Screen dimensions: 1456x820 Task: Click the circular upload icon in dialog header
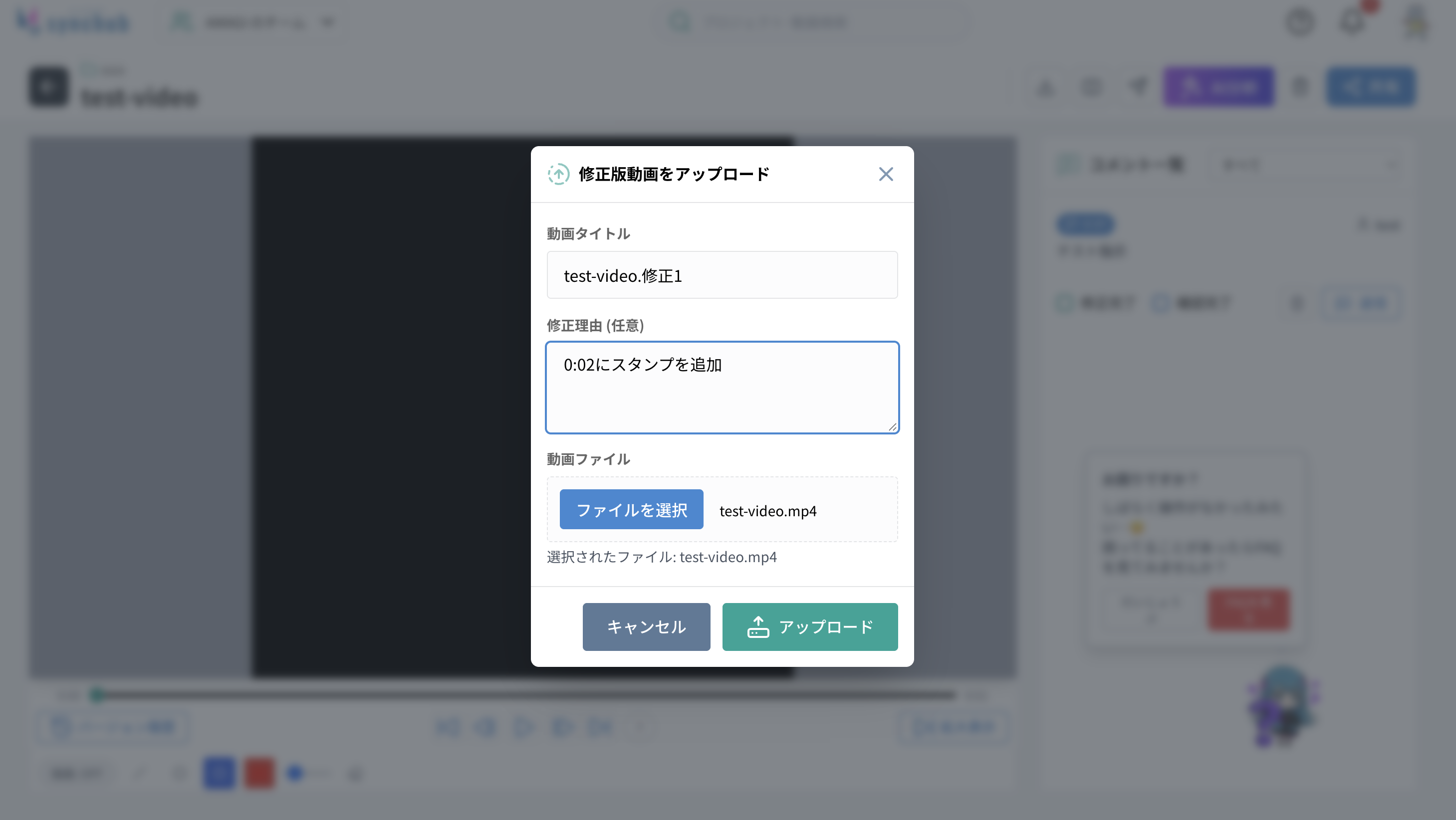coord(558,174)
